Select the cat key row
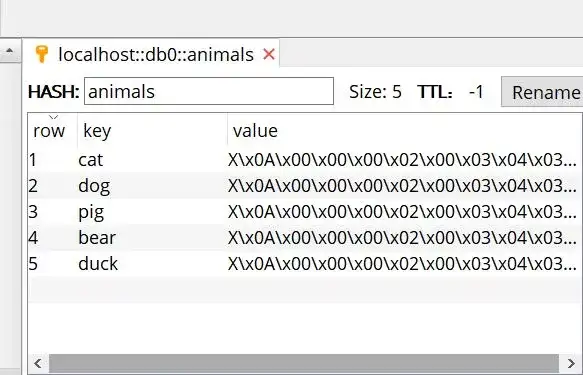 (305, 160)
